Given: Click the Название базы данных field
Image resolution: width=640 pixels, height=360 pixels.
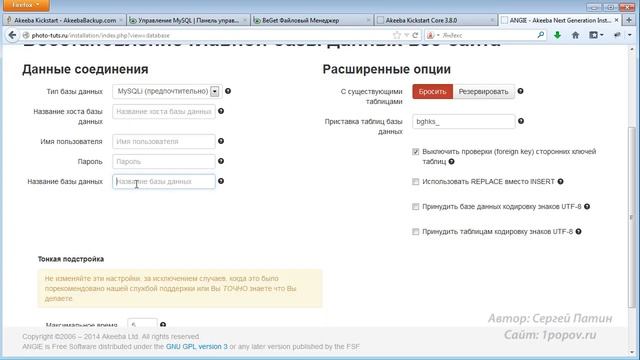Looking at the screenshot, I should (x=164, y=182).
